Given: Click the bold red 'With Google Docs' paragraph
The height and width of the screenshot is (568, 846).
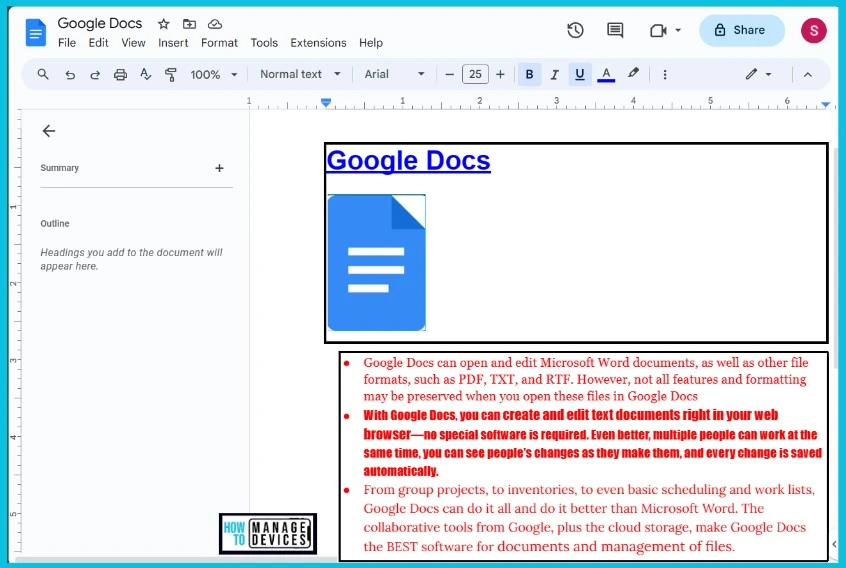Looking at the screenshot, I should (592, 443).
